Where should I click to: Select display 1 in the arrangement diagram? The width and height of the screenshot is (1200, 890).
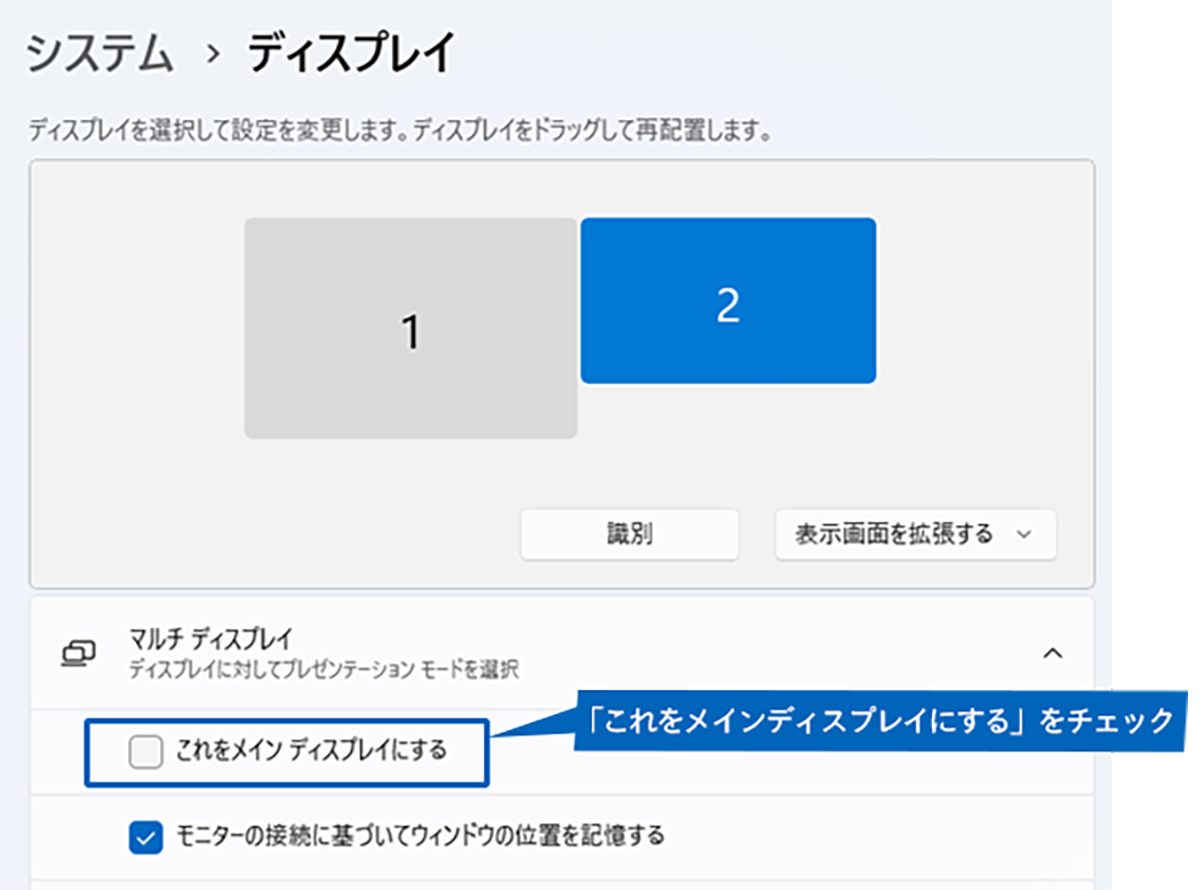[410, 325]
